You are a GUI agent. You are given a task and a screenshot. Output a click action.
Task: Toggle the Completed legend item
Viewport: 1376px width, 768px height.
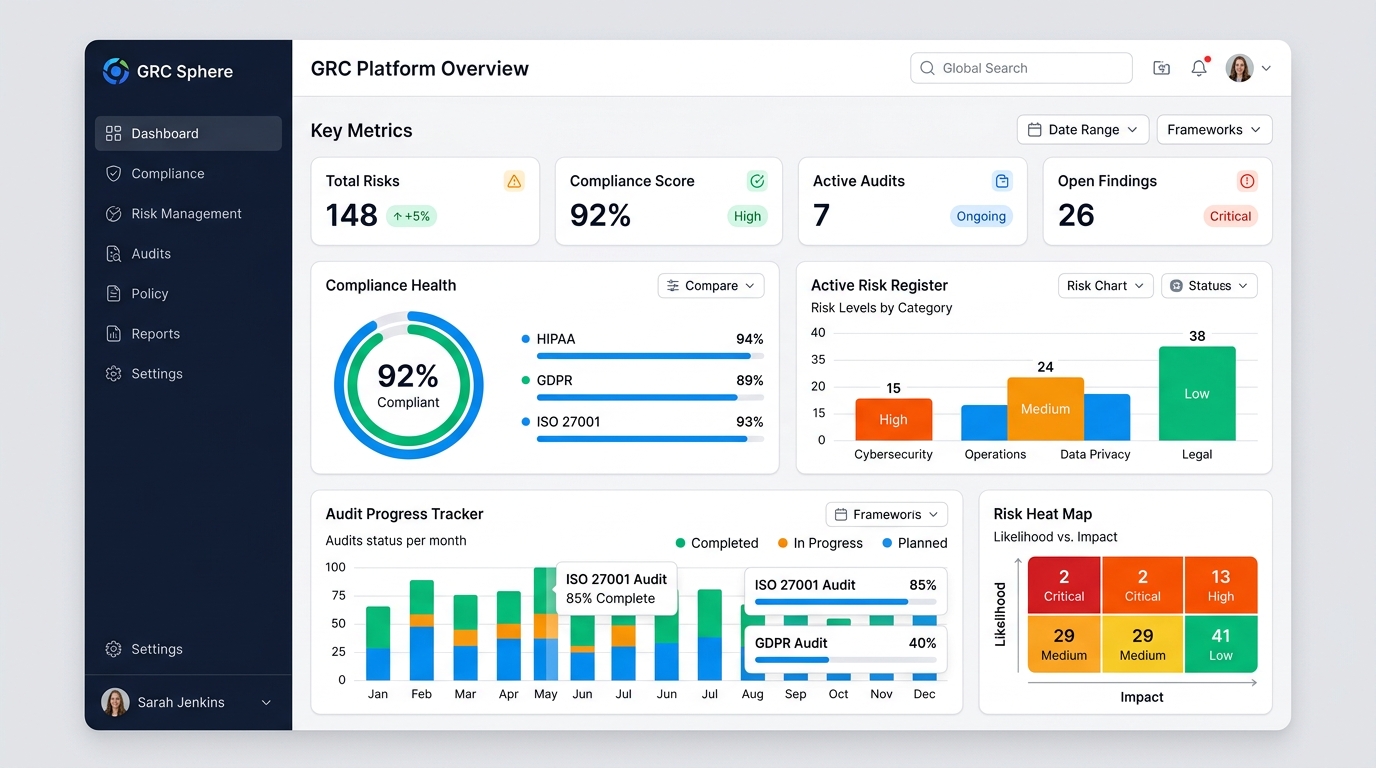coord(717,543)
